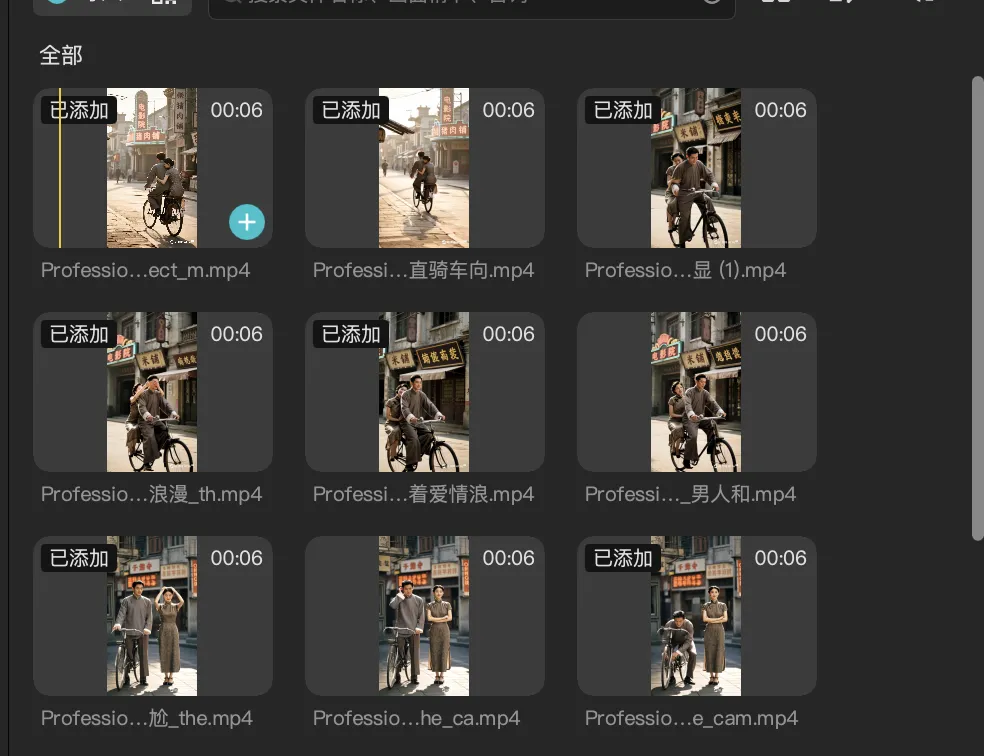Image resolution: width=984 pixels, height=756 pixels.
Task: Click 已添加 badge on Professio…e_cam.mp4 clip
Action: coord(623,558)
